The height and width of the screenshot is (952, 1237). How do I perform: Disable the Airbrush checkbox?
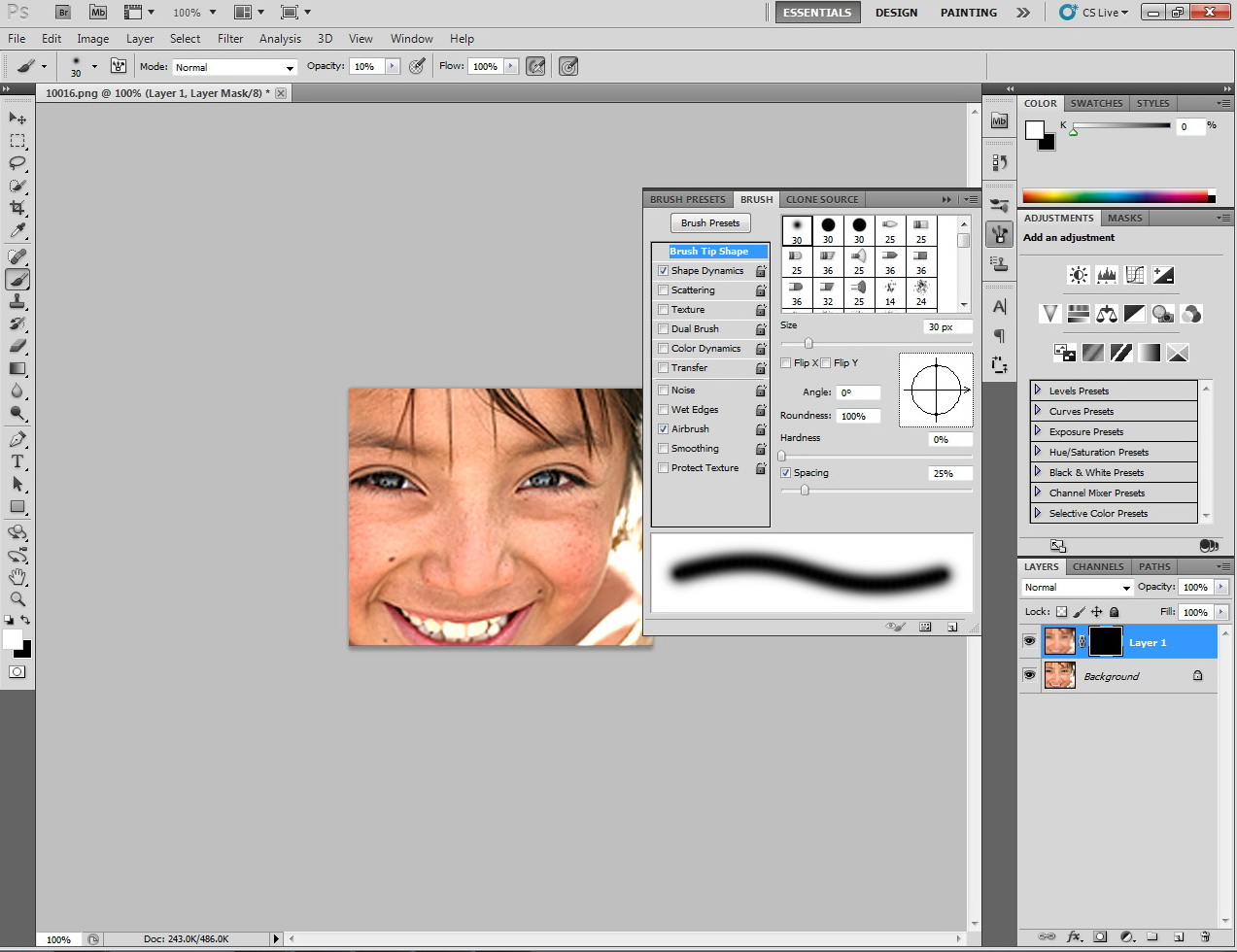pyautogui.click(x=663, y=429)
